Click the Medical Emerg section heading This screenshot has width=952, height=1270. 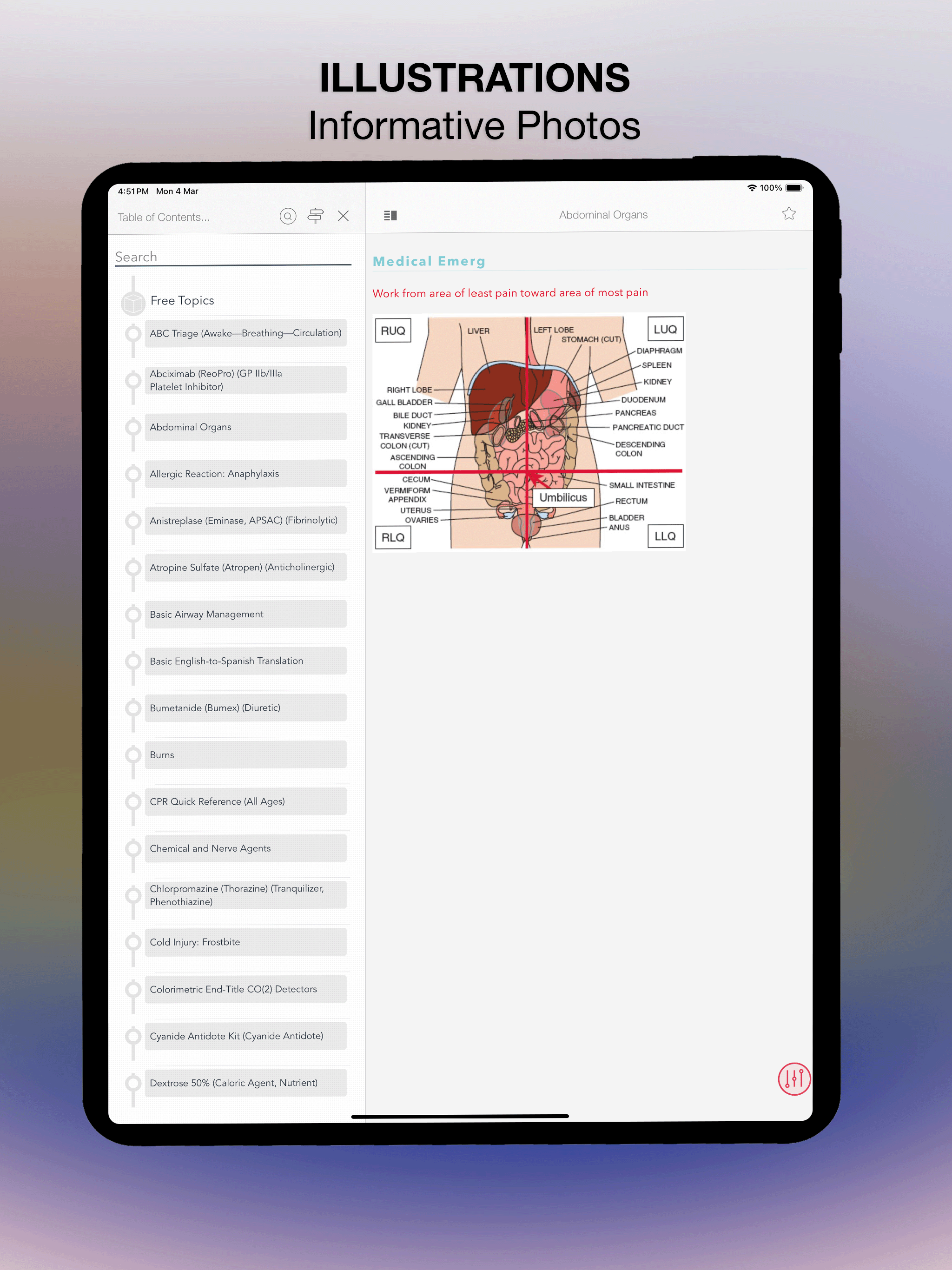429,261
